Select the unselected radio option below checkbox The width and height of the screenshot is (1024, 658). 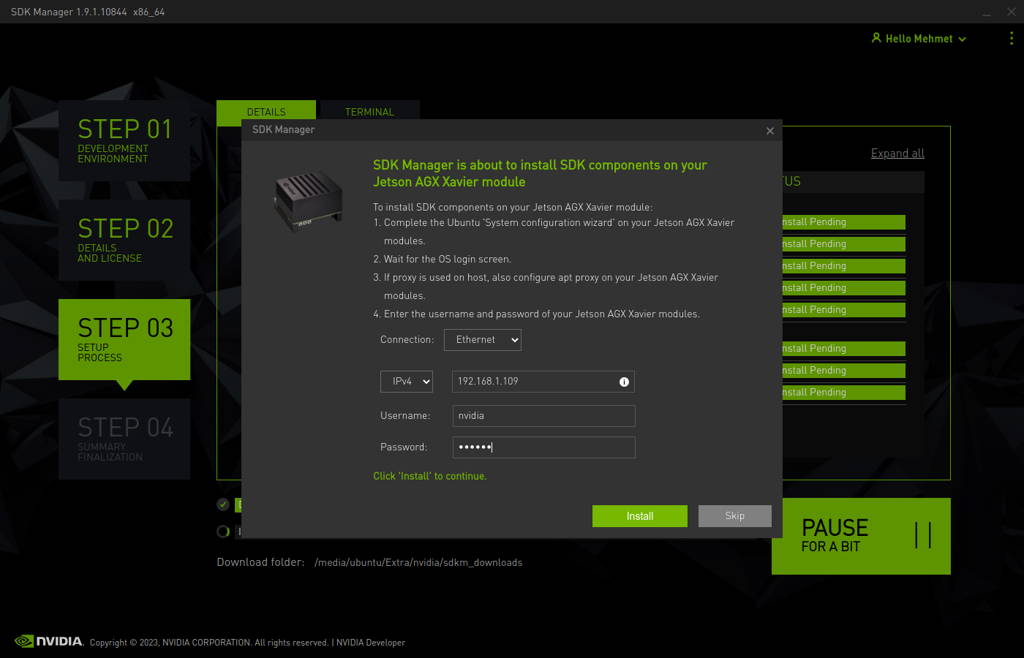click(223, 531)
